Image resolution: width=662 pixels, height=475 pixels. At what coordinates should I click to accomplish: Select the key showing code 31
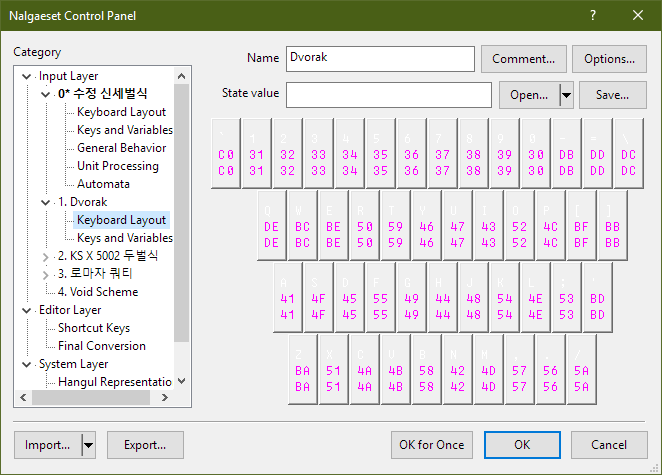pyautogui.click(x=256, y=149)
